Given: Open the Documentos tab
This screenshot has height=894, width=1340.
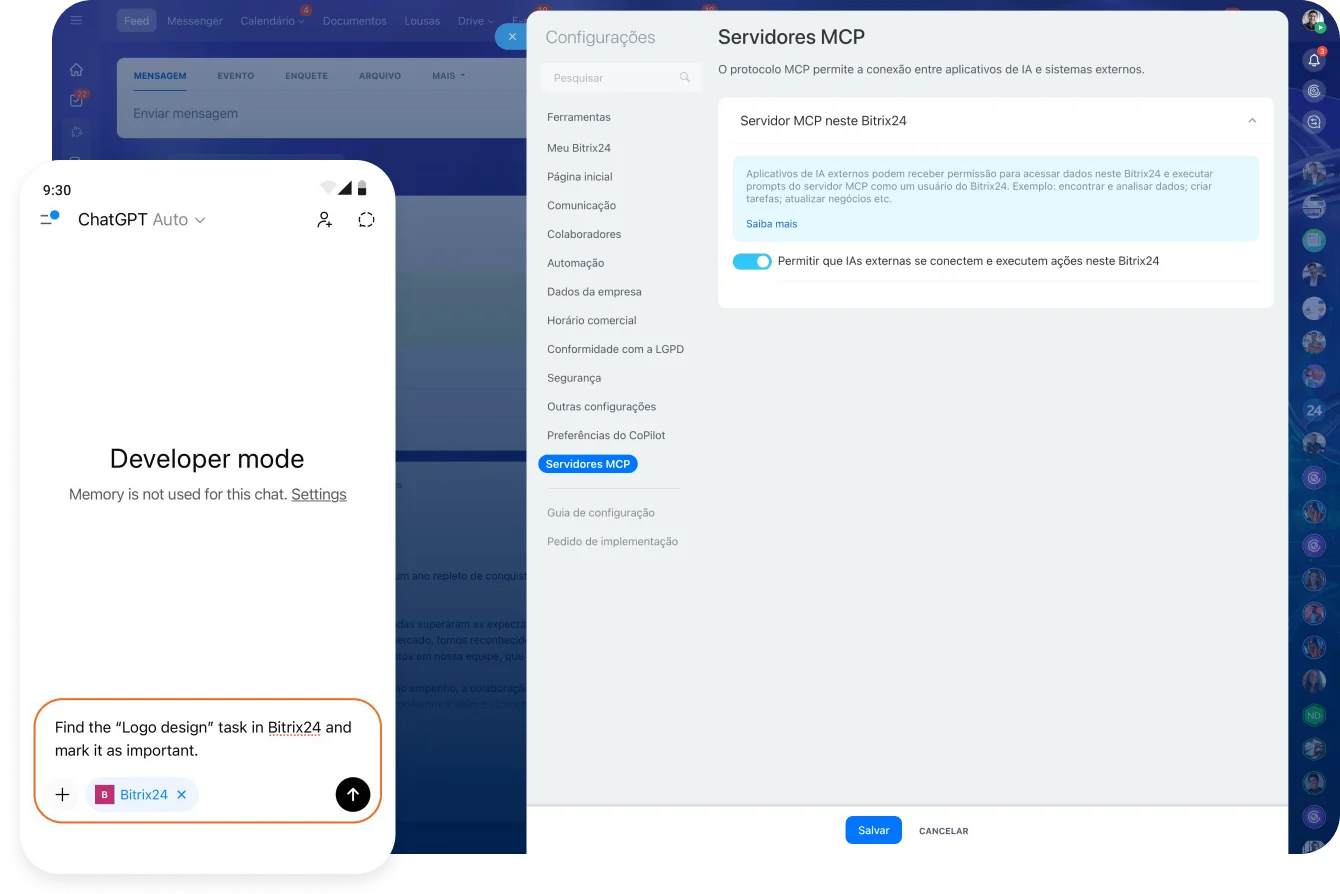Looking at the screenshot, I should point(354,21).
